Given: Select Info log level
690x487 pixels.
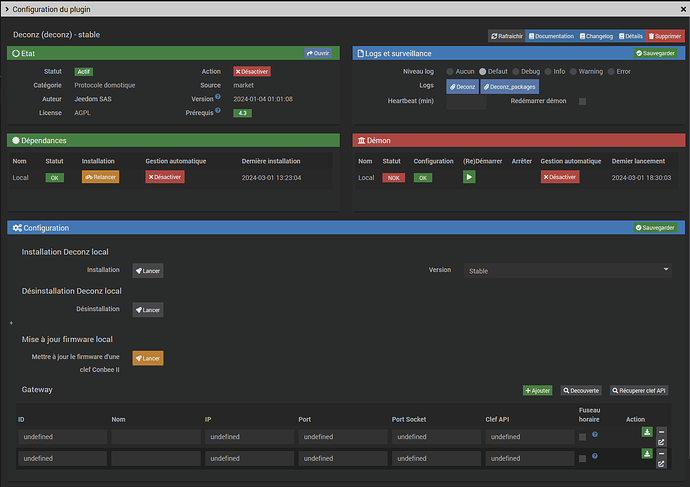Looking at the screenshot, I should tap(548, 71).
